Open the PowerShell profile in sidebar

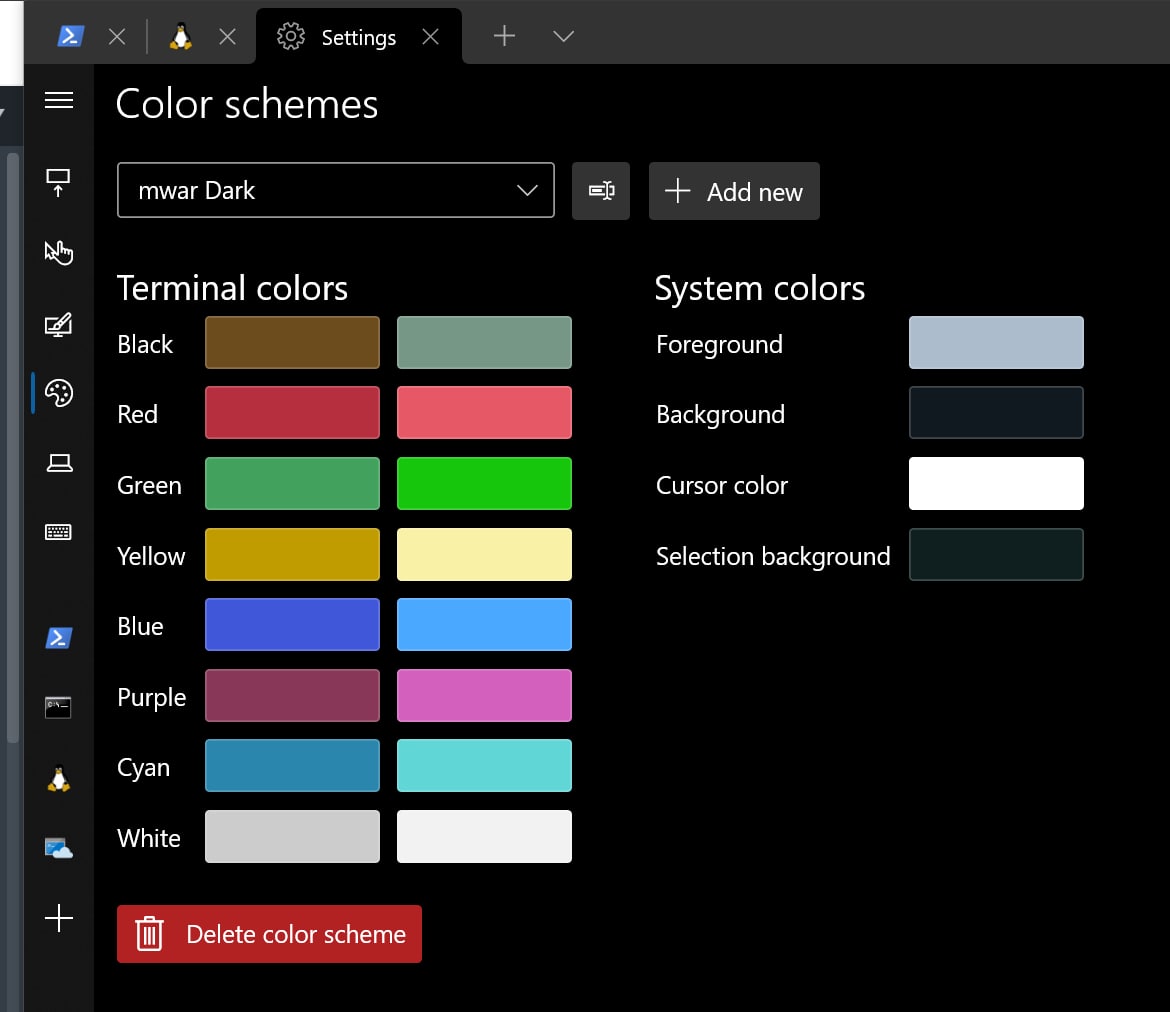(59, 637)
